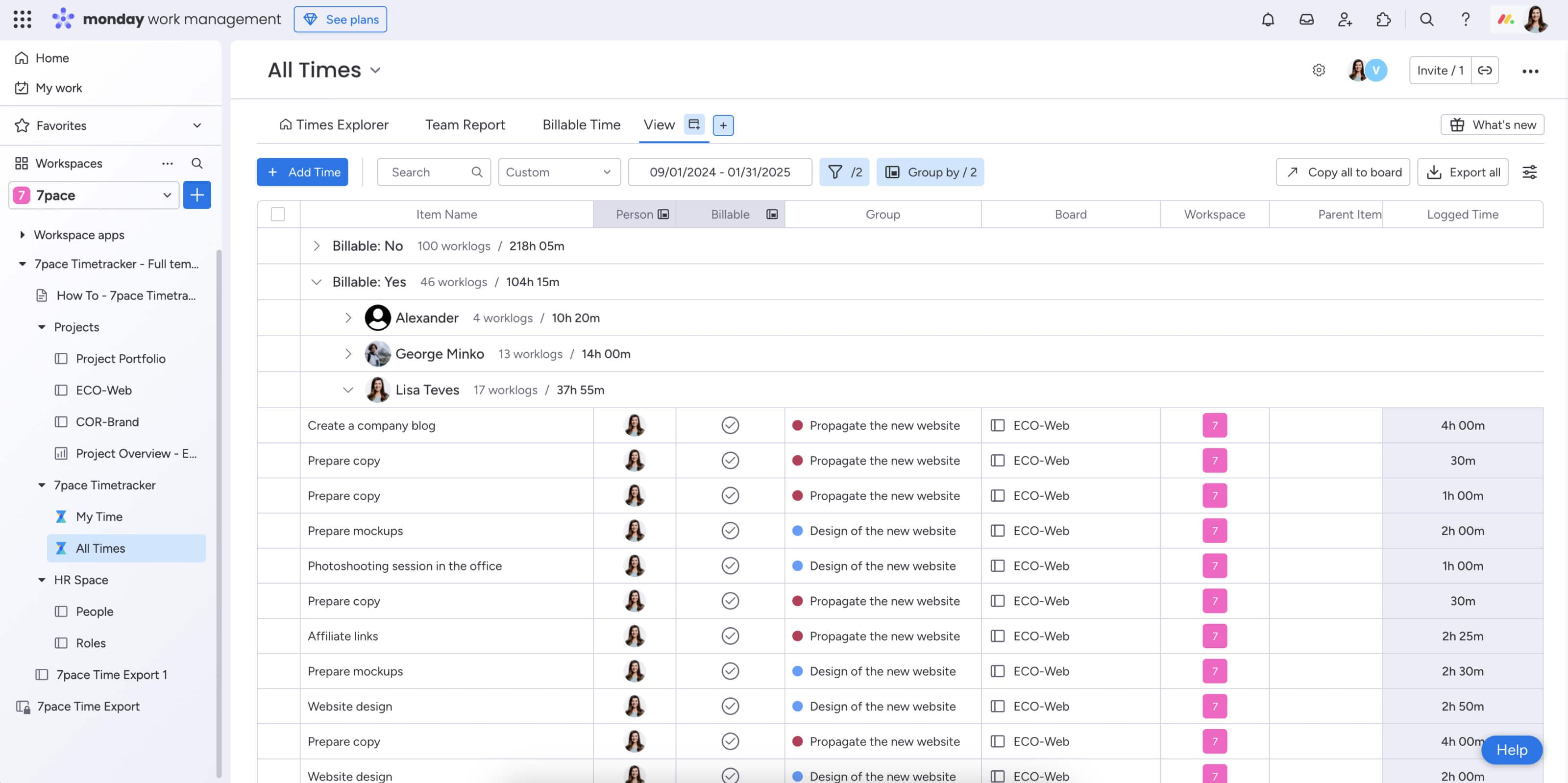Switch to the Team Report tab
1568x783 pixels.
click(x=465, y=125)
